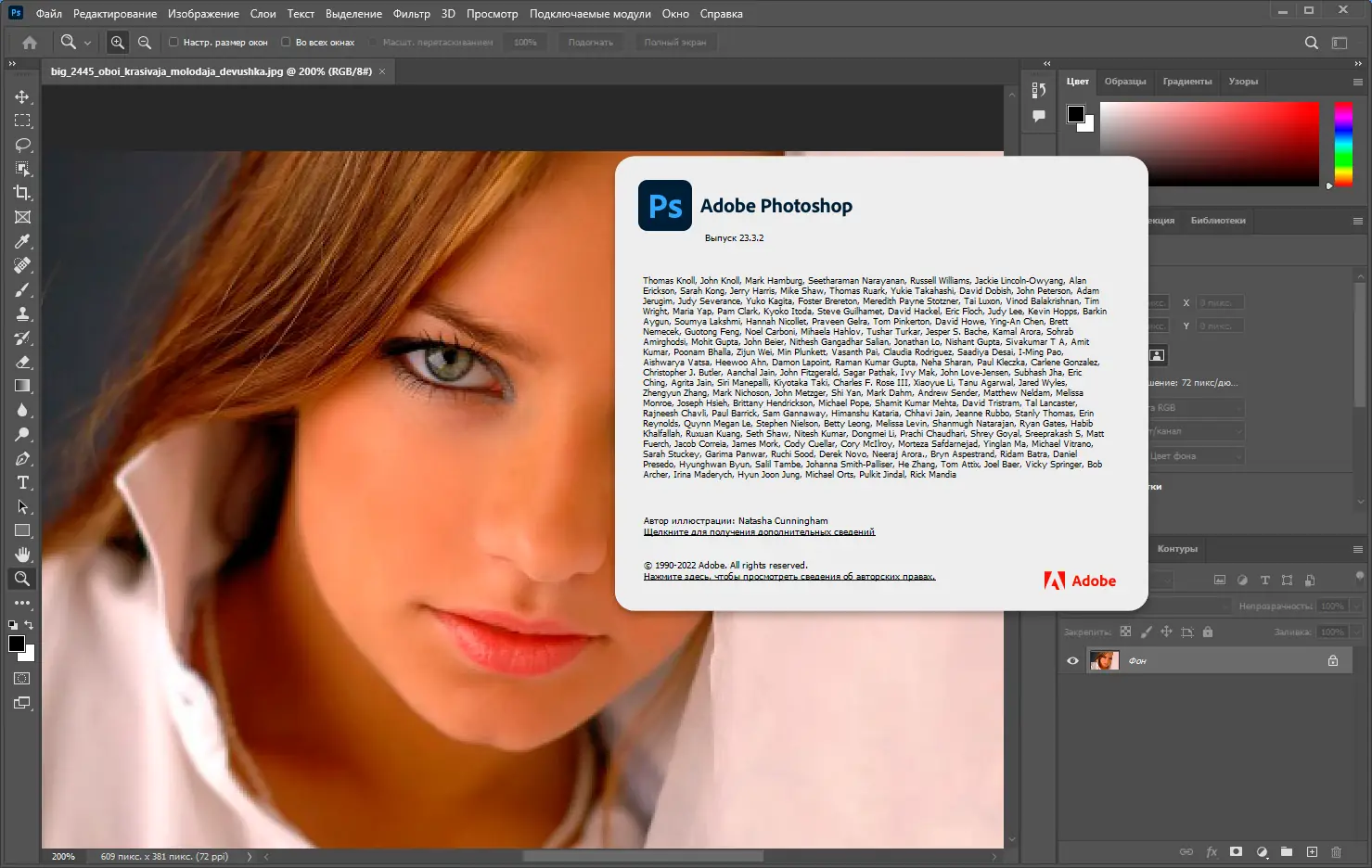
Task: Open the zoom tool preset dropdown arrow
Action: [x=87, y=43]
